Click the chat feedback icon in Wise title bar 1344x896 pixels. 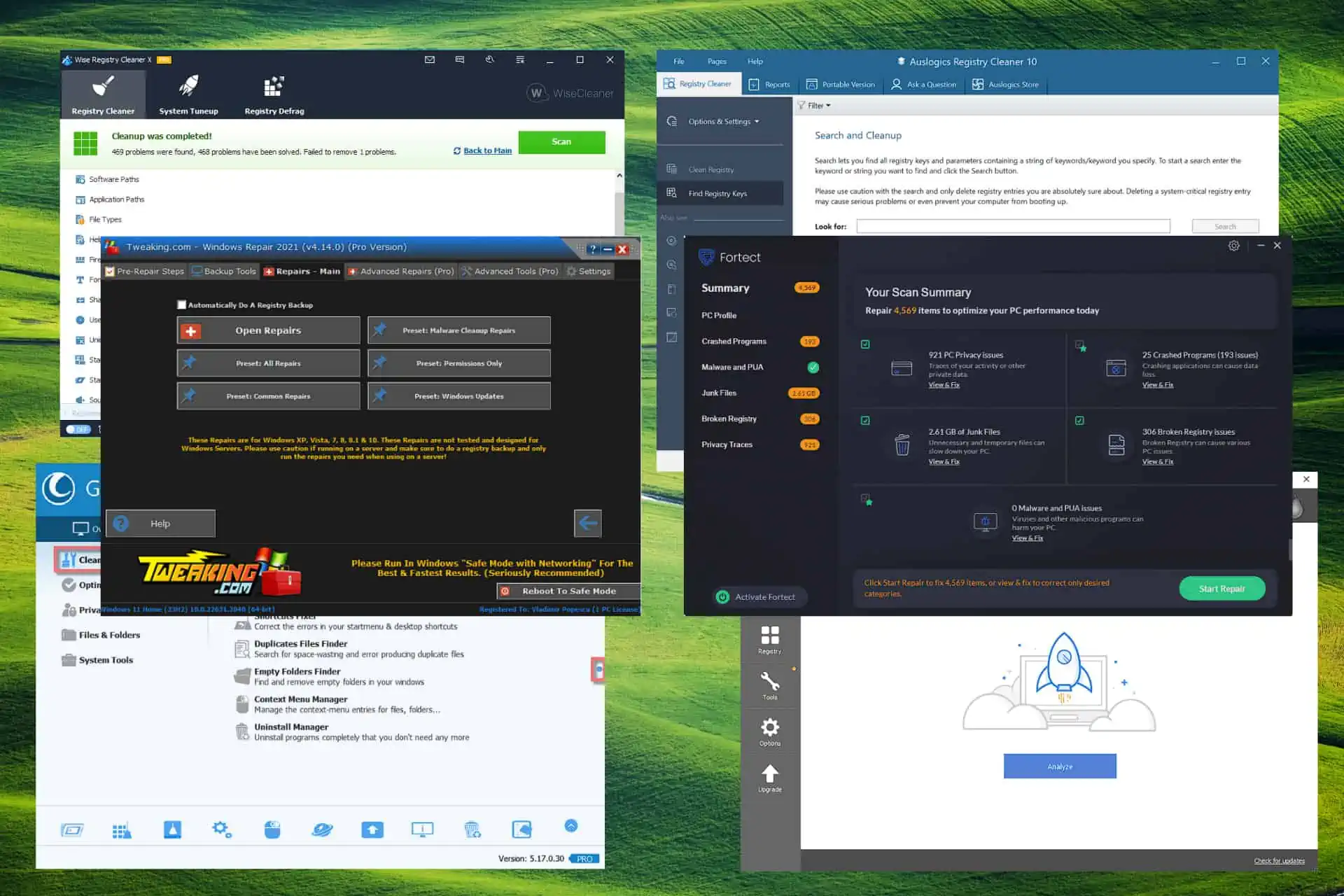point(460,59)
